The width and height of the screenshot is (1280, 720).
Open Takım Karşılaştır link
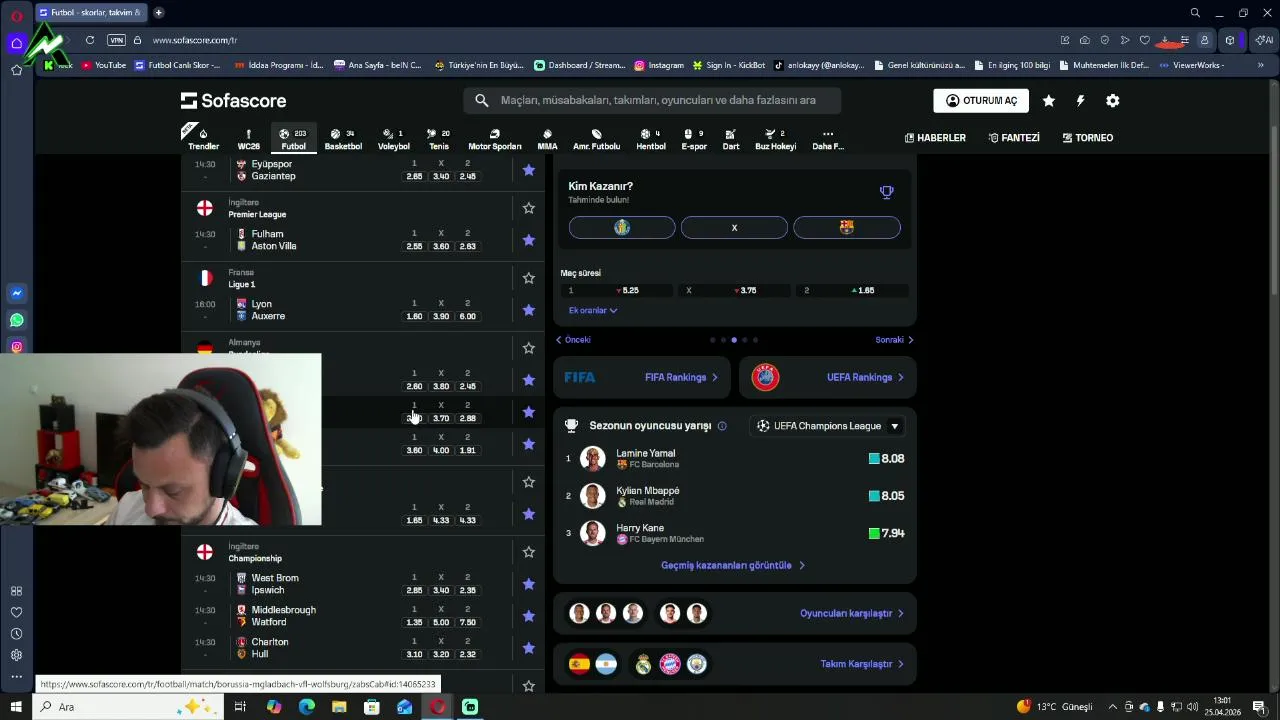click(x=862, y=664)
